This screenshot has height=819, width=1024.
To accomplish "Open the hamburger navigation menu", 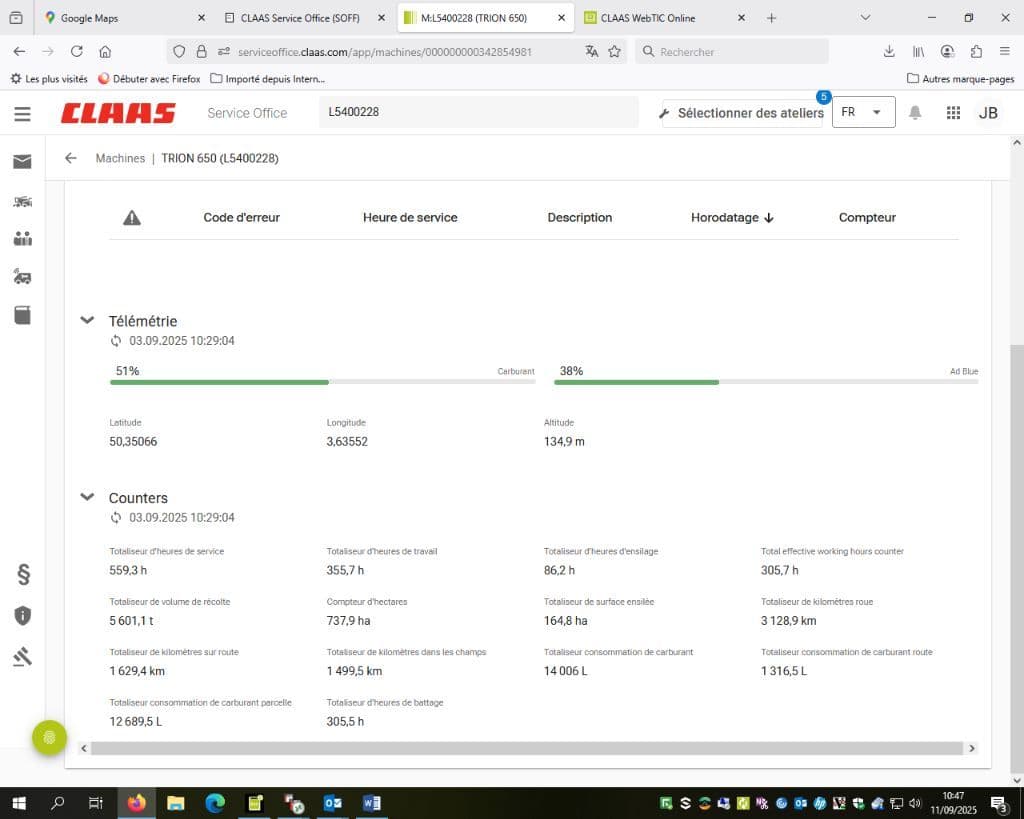I will tap(22, 114).
